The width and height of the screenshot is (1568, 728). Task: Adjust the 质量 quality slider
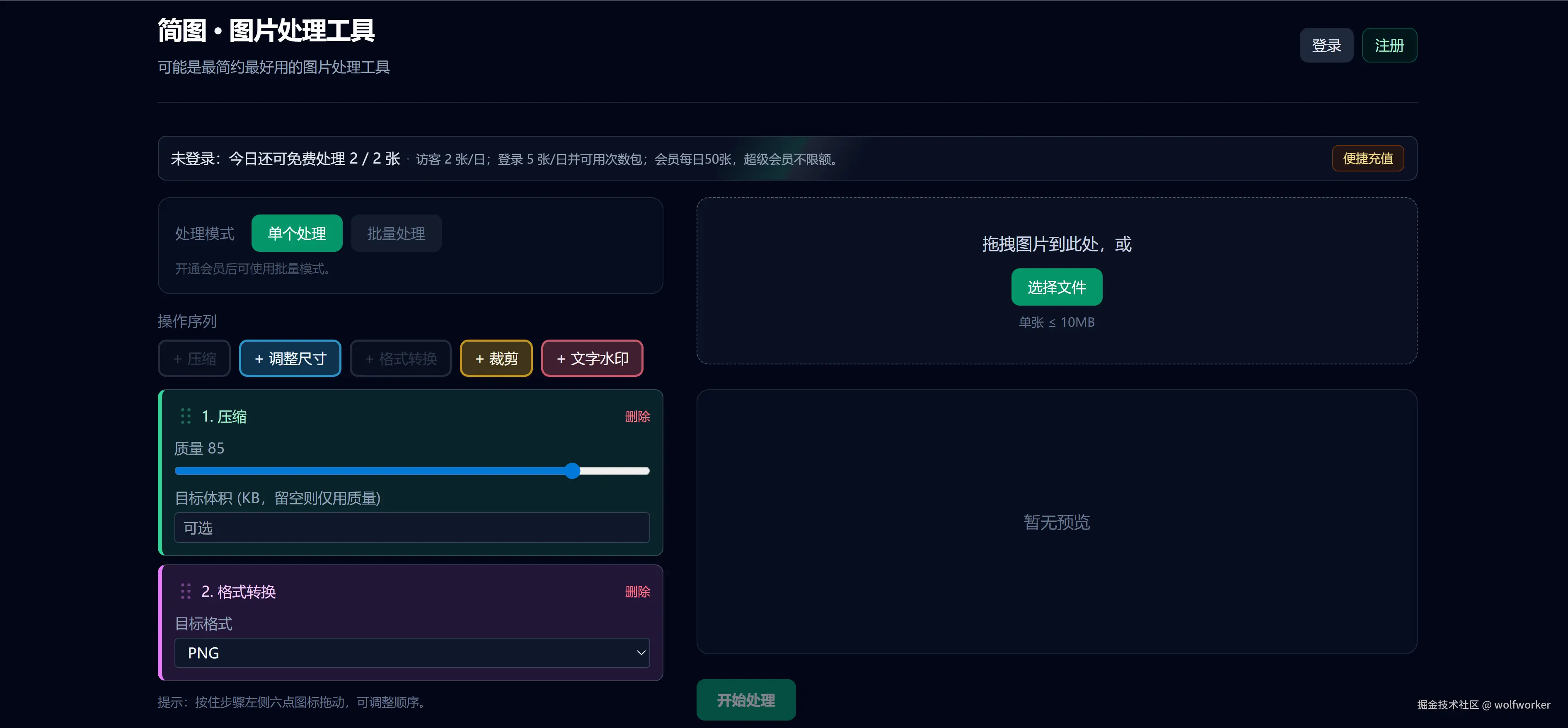pyautogui.click(x=571, y=470)
